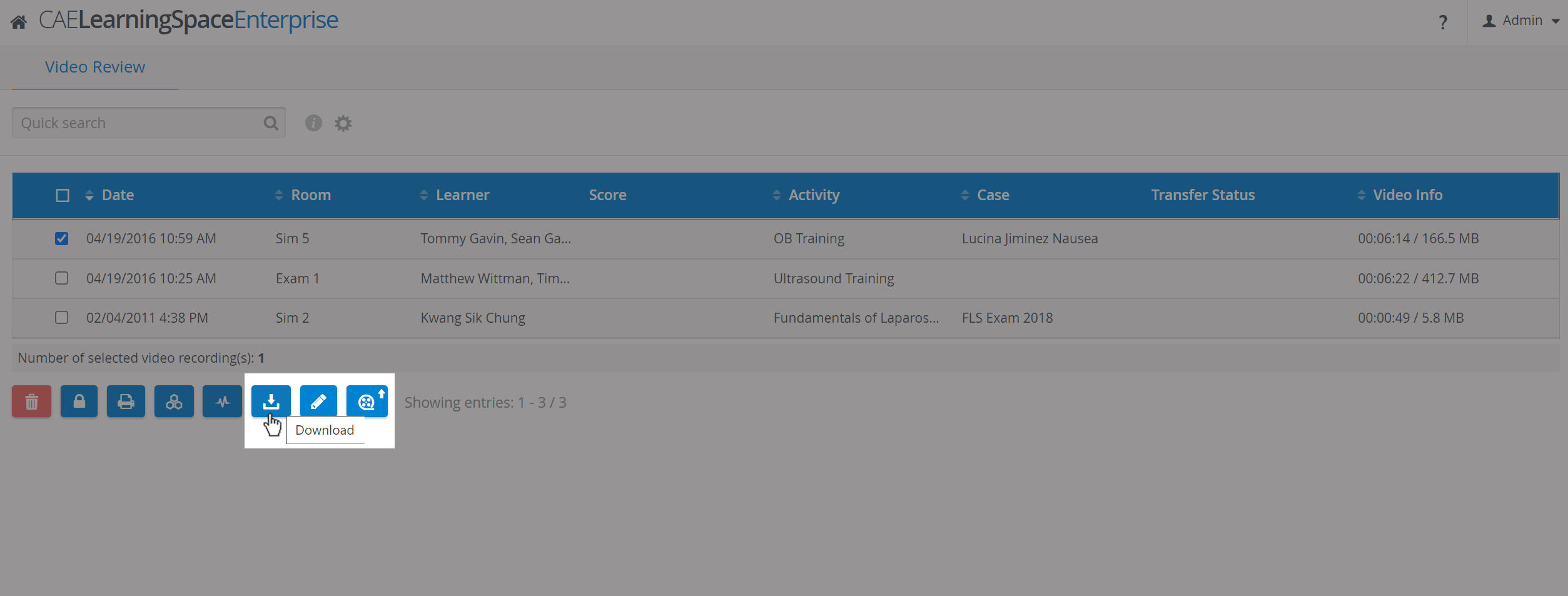Click the printer icon button
Image resolution: width=1568 pixels, height=596 pixels.
click(x=126, y=402)
